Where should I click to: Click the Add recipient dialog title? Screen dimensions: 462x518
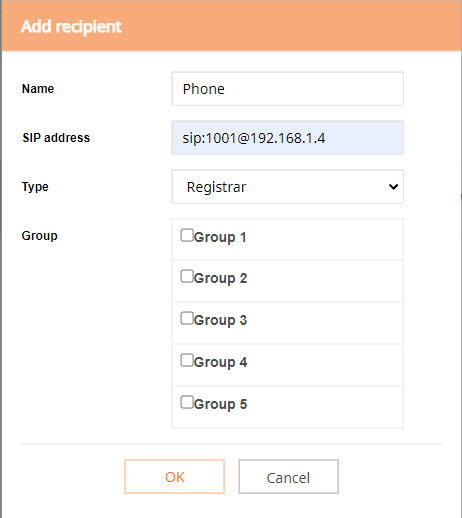[71, 27]
